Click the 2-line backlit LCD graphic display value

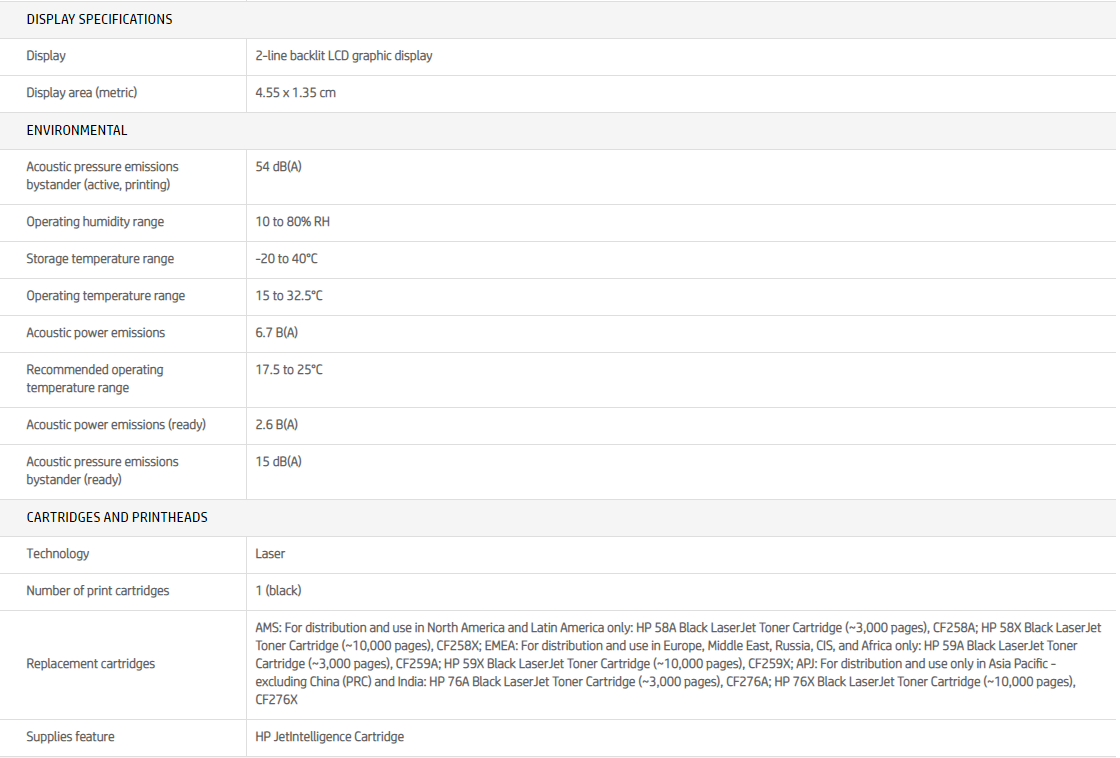[x=344, y=56]
